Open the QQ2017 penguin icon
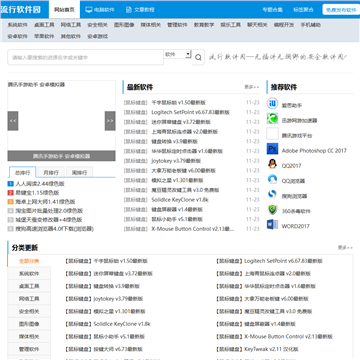Viewport: 360px width, 360px height. tap(272, 164)
